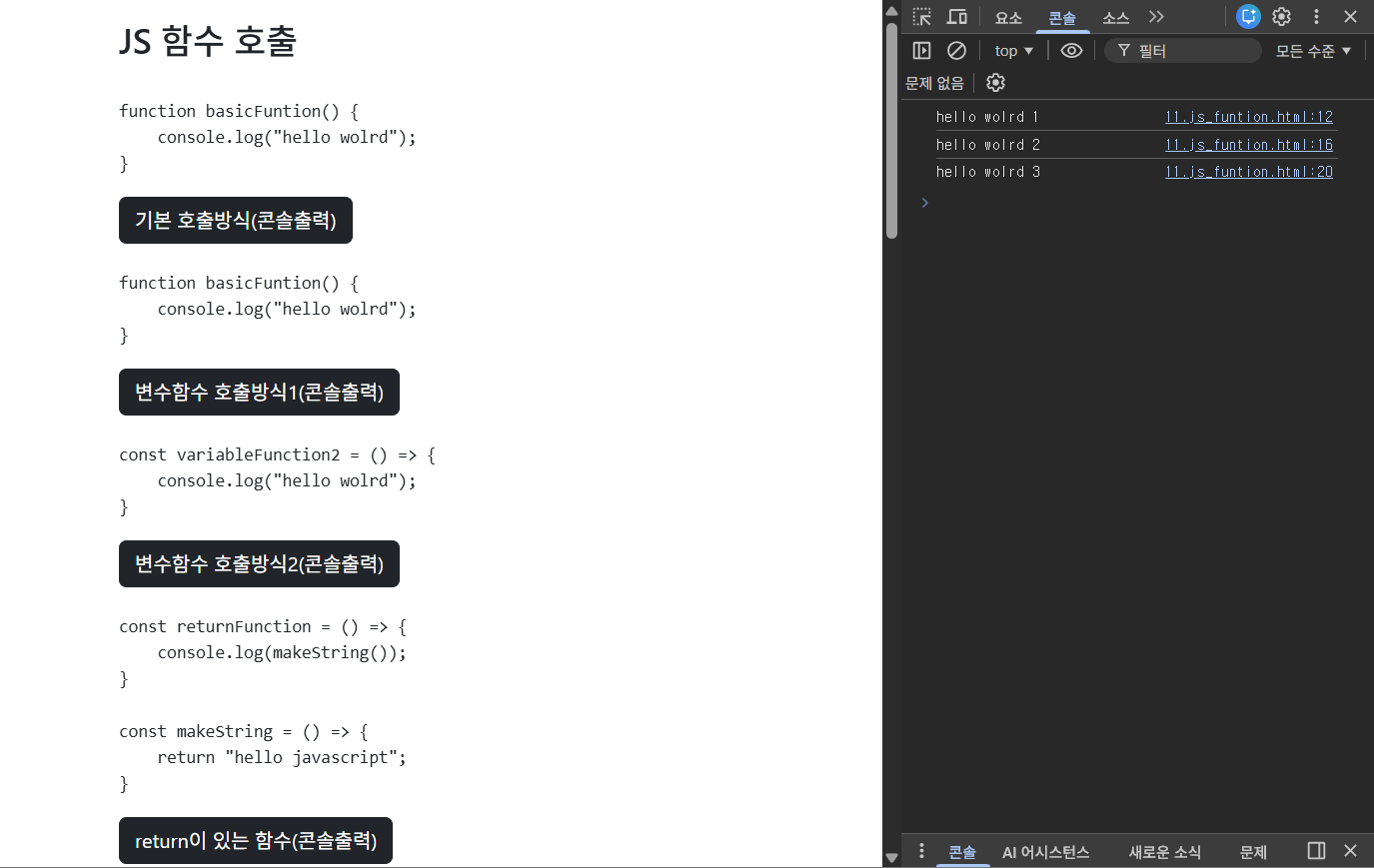
Task: Select the 문제 drawer tab
Action: 1253,852
